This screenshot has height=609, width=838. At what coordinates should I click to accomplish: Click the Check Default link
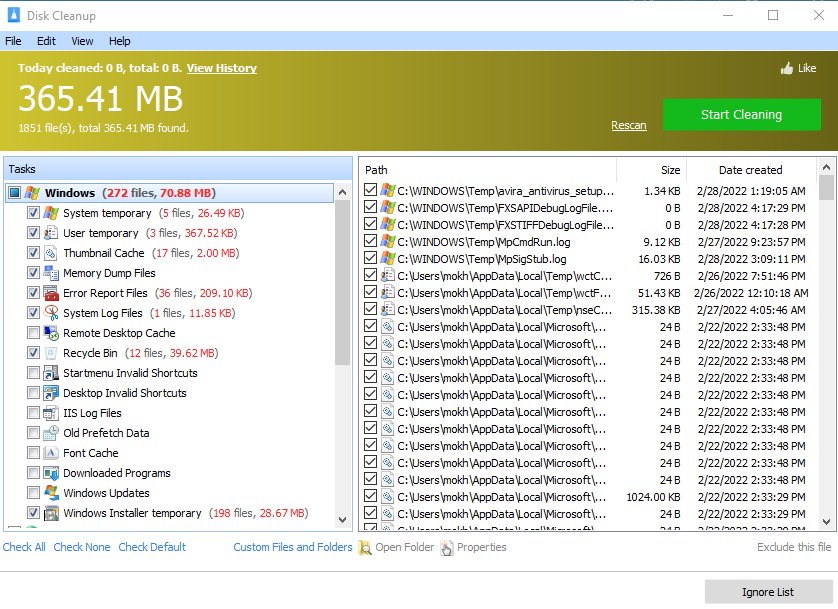[x=152, y=547]
